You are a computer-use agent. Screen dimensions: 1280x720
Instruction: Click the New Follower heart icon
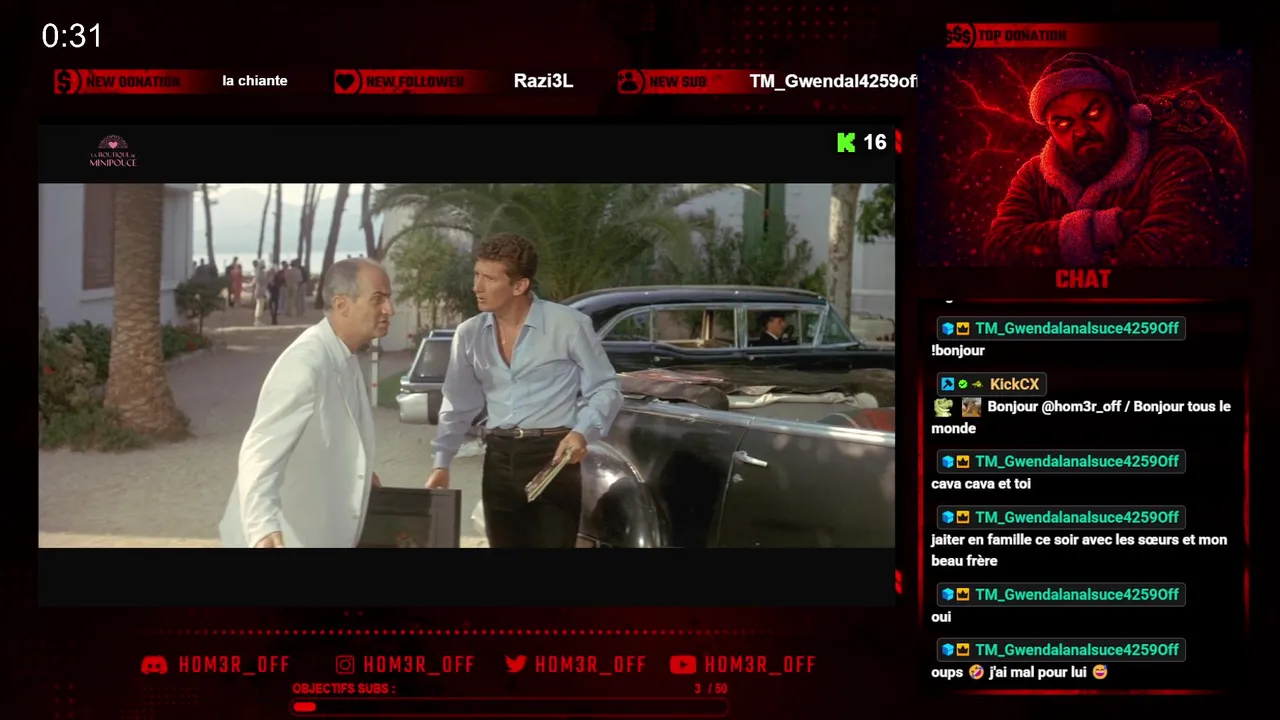pos(347,82)
